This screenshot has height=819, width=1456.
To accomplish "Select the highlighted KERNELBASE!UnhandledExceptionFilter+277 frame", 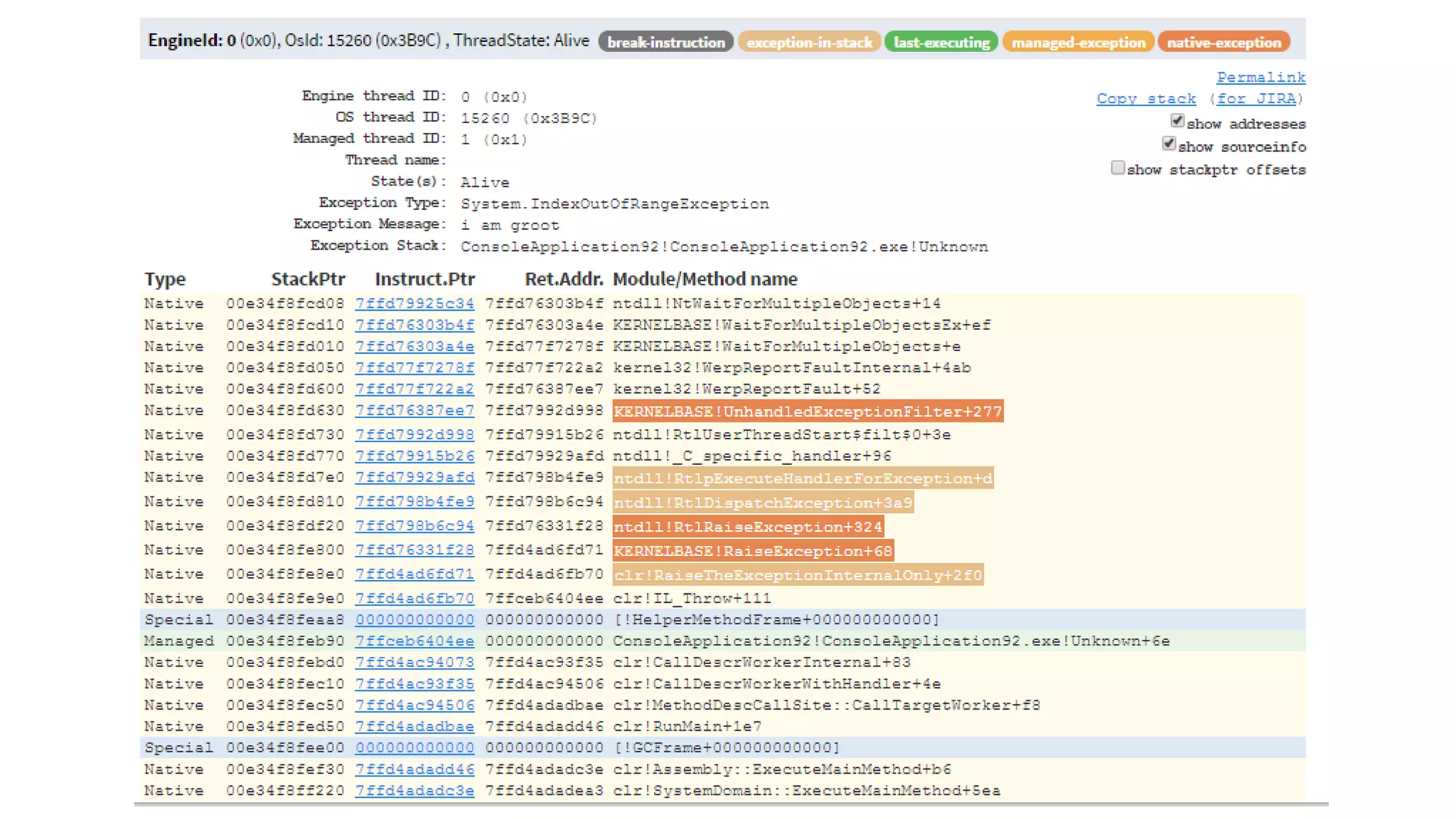I will (x=808, y=412).
